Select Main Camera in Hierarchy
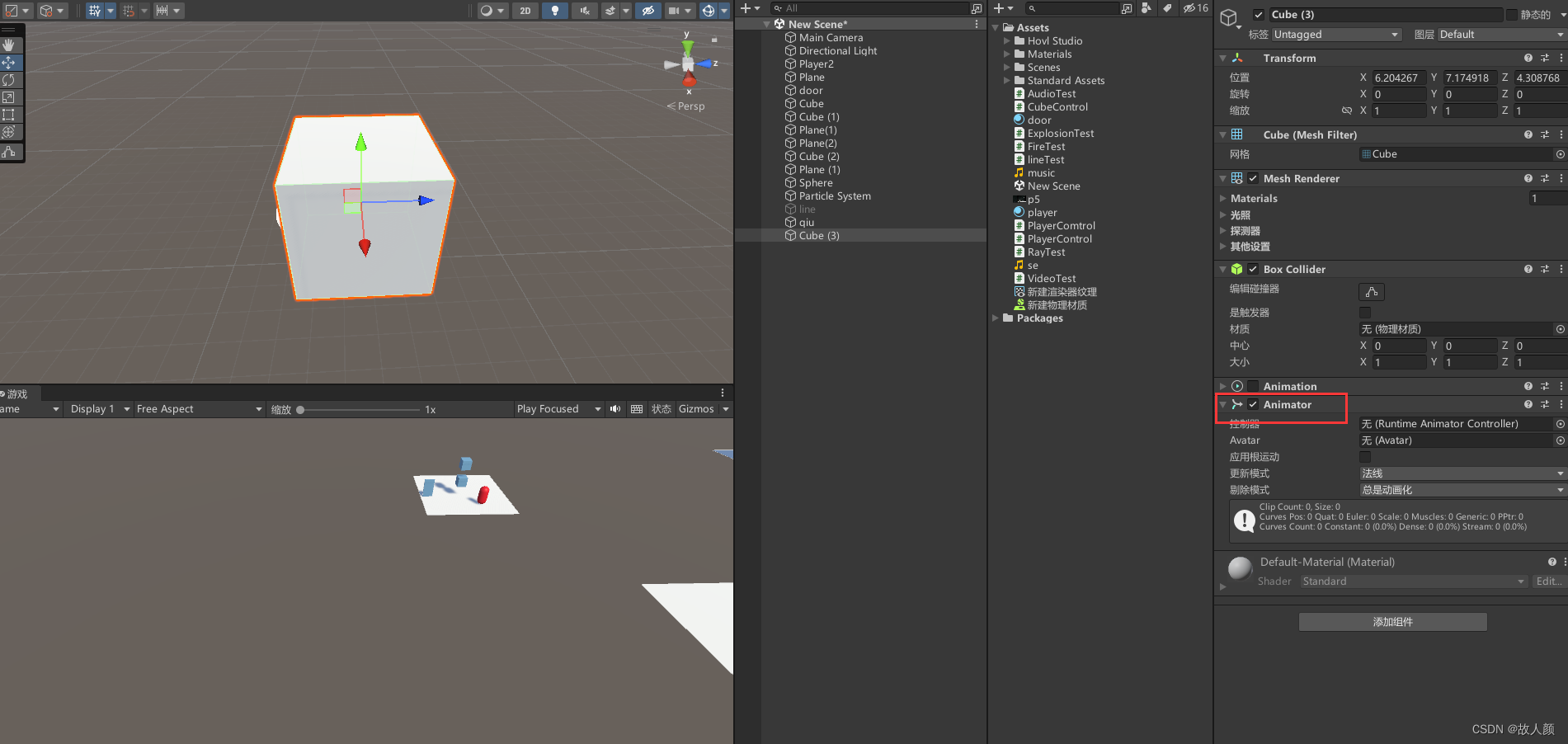The width and height of the screenshot is (1568, 744). (x=831, y=37)
